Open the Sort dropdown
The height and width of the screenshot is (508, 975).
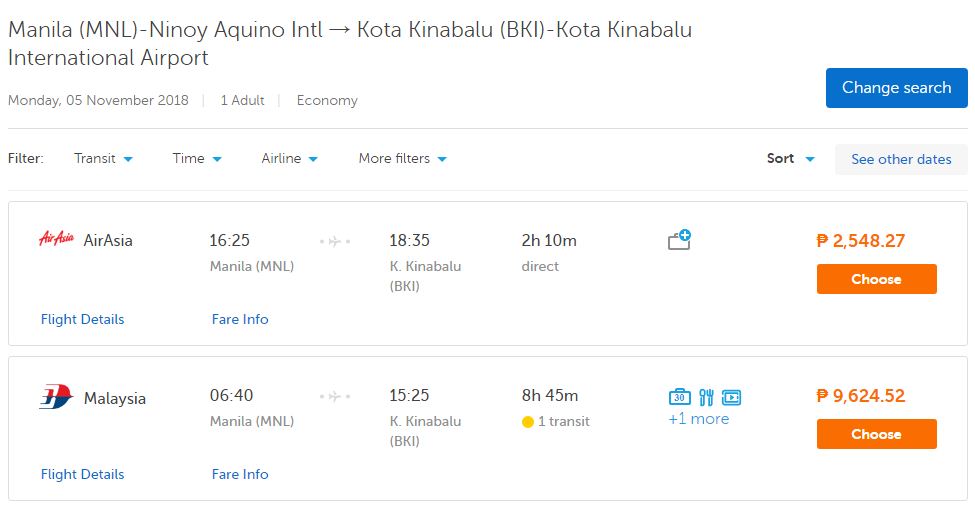click(x=790, y=158)
